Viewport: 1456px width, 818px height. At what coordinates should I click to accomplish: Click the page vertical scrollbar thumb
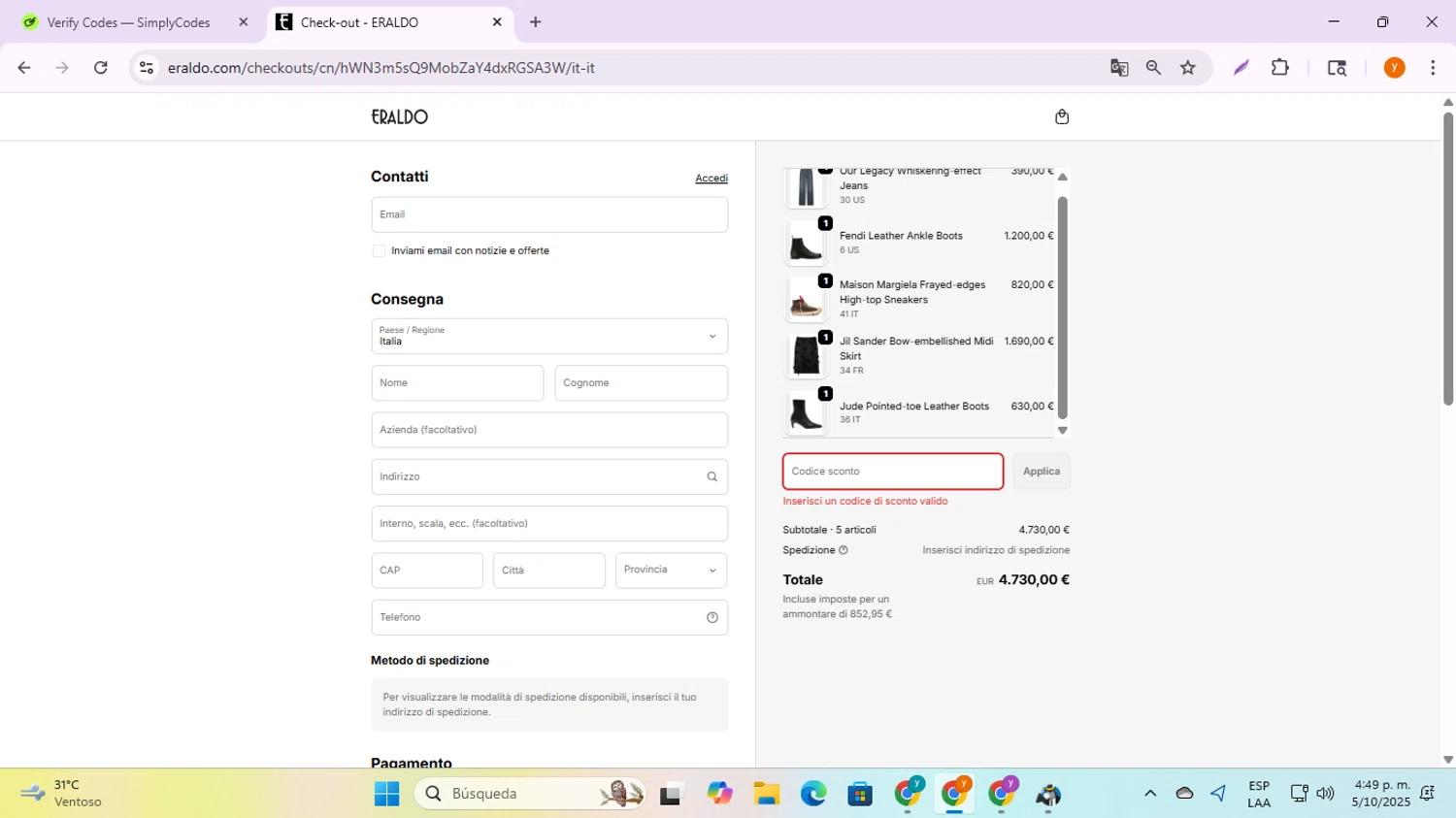coord(1448,258)
